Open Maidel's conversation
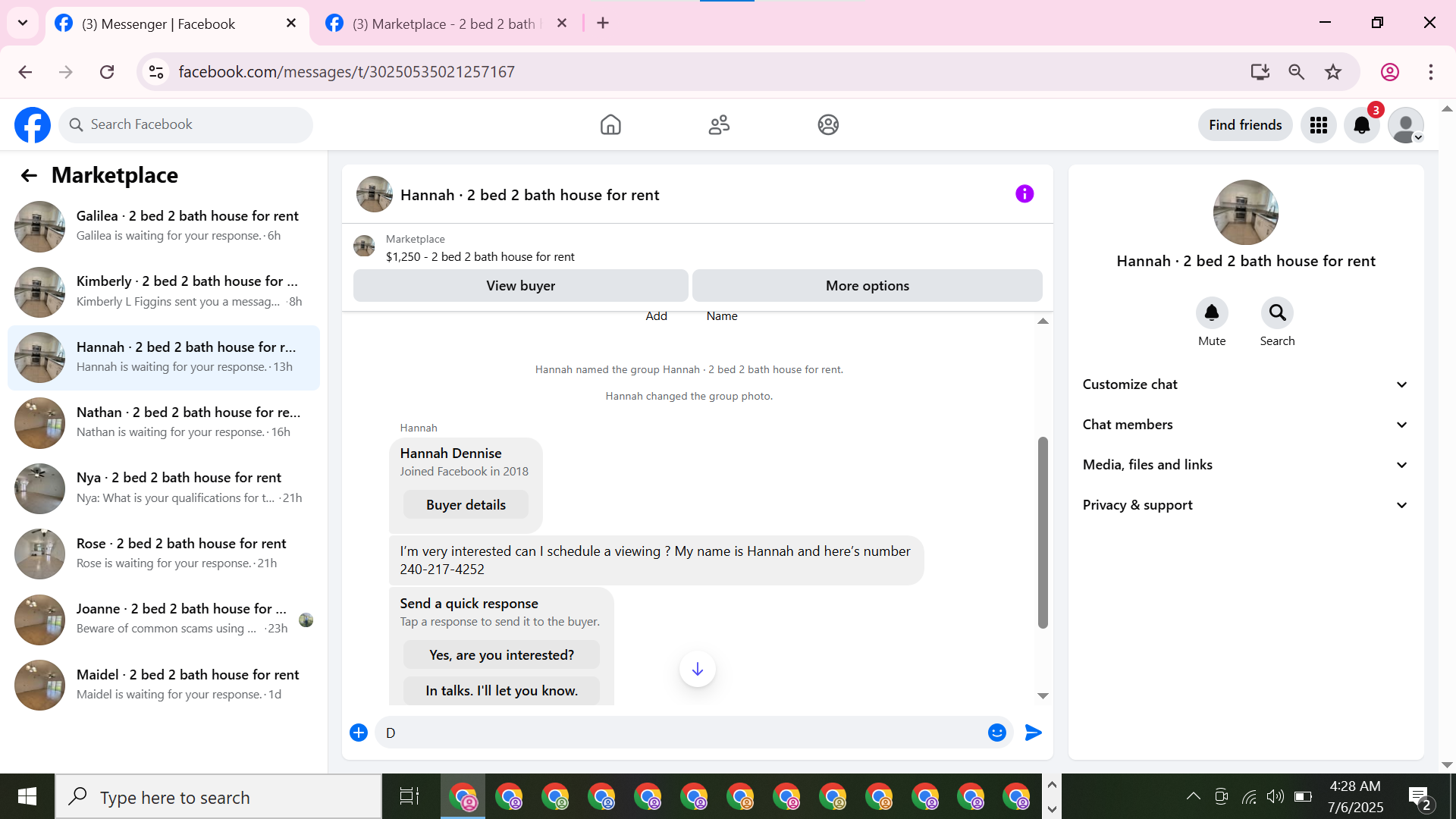Screen dimensions: 1456x819 (x=164, y=686)
